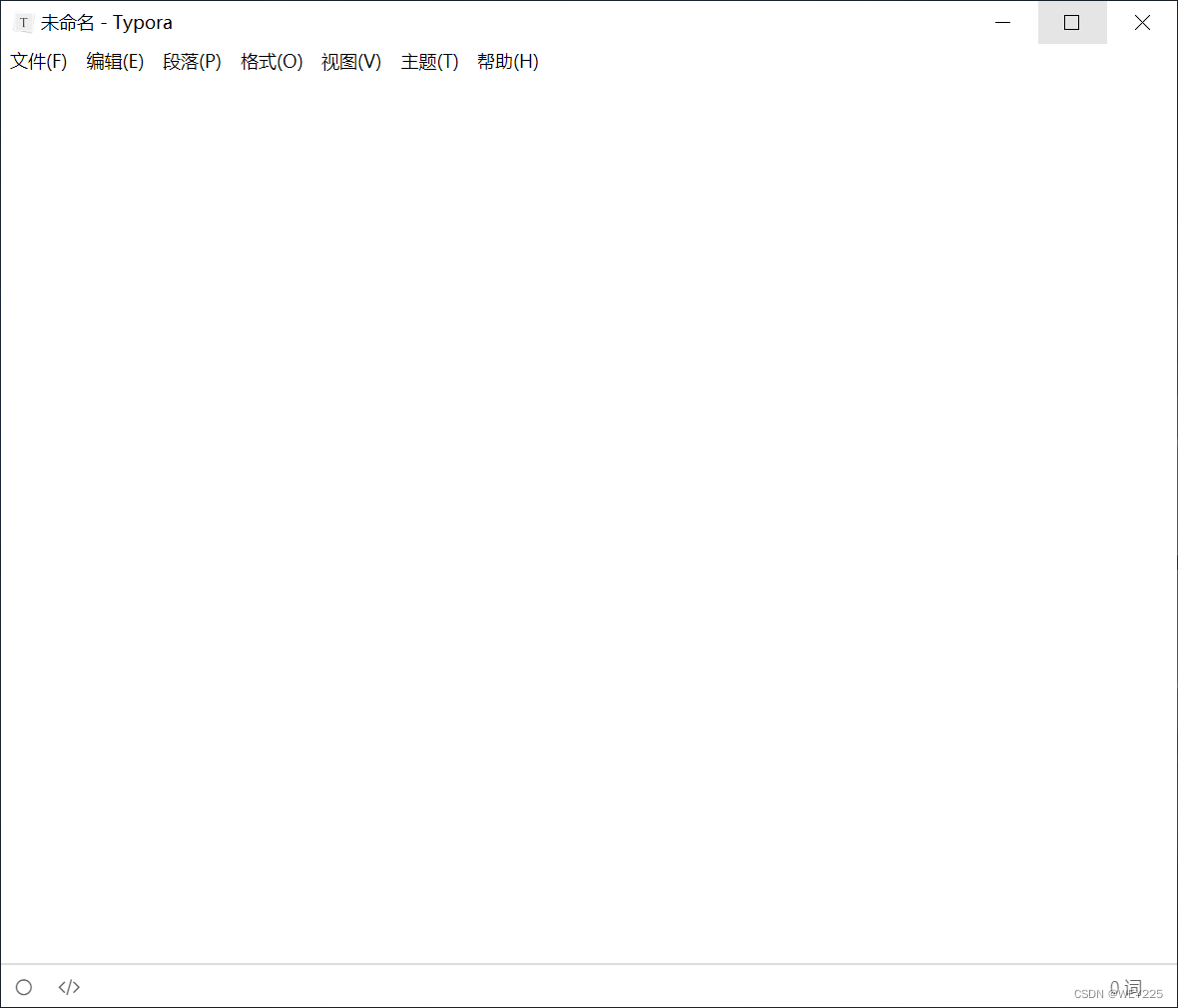Click the Typora logo in title bar
This screenshot has height=1008, width=1178.
tap(22, 22)
